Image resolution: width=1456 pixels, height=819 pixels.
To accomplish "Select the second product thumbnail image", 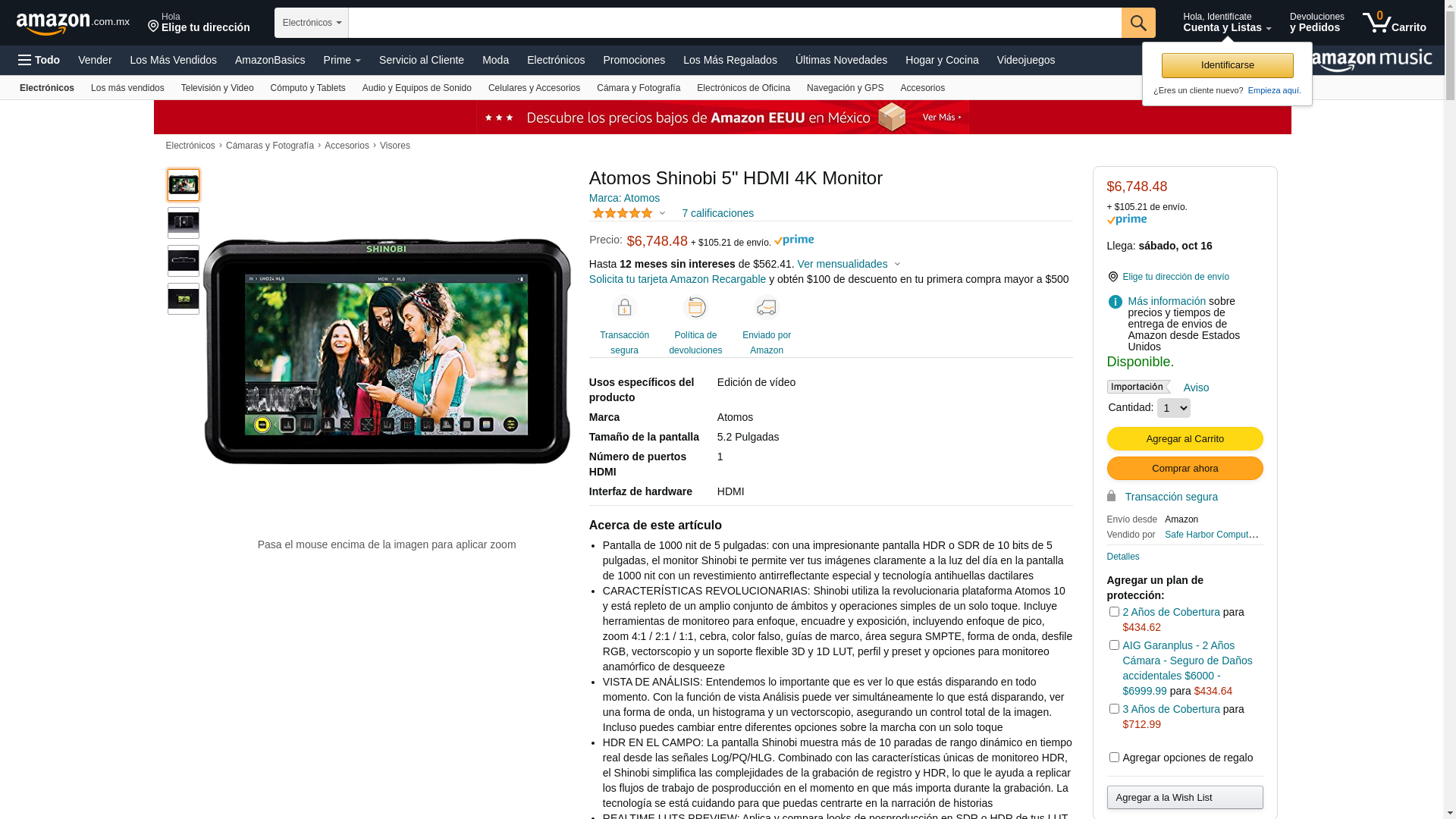I will [183, 223].
